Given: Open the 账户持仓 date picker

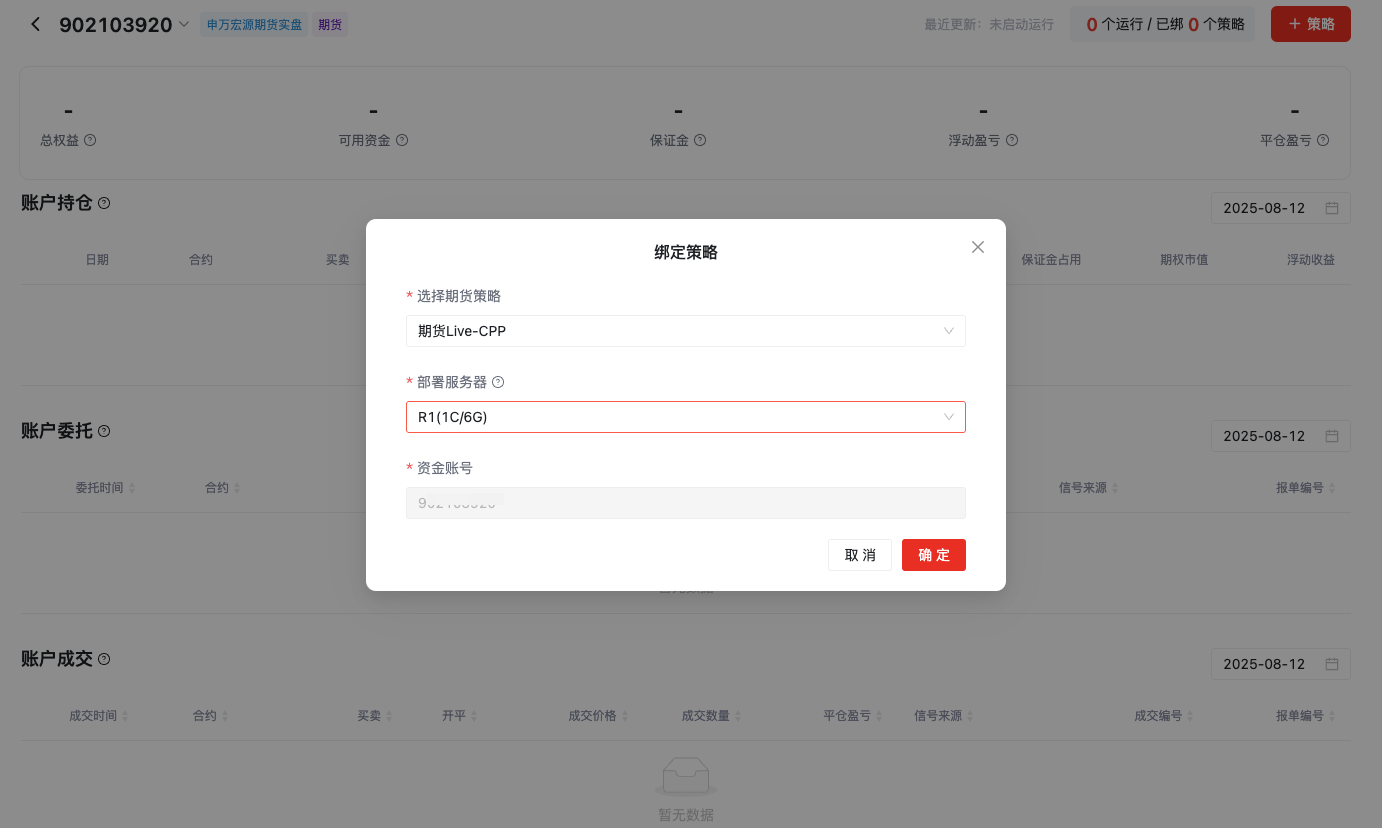Looking at the screenshot, I should click(1280, 208).
